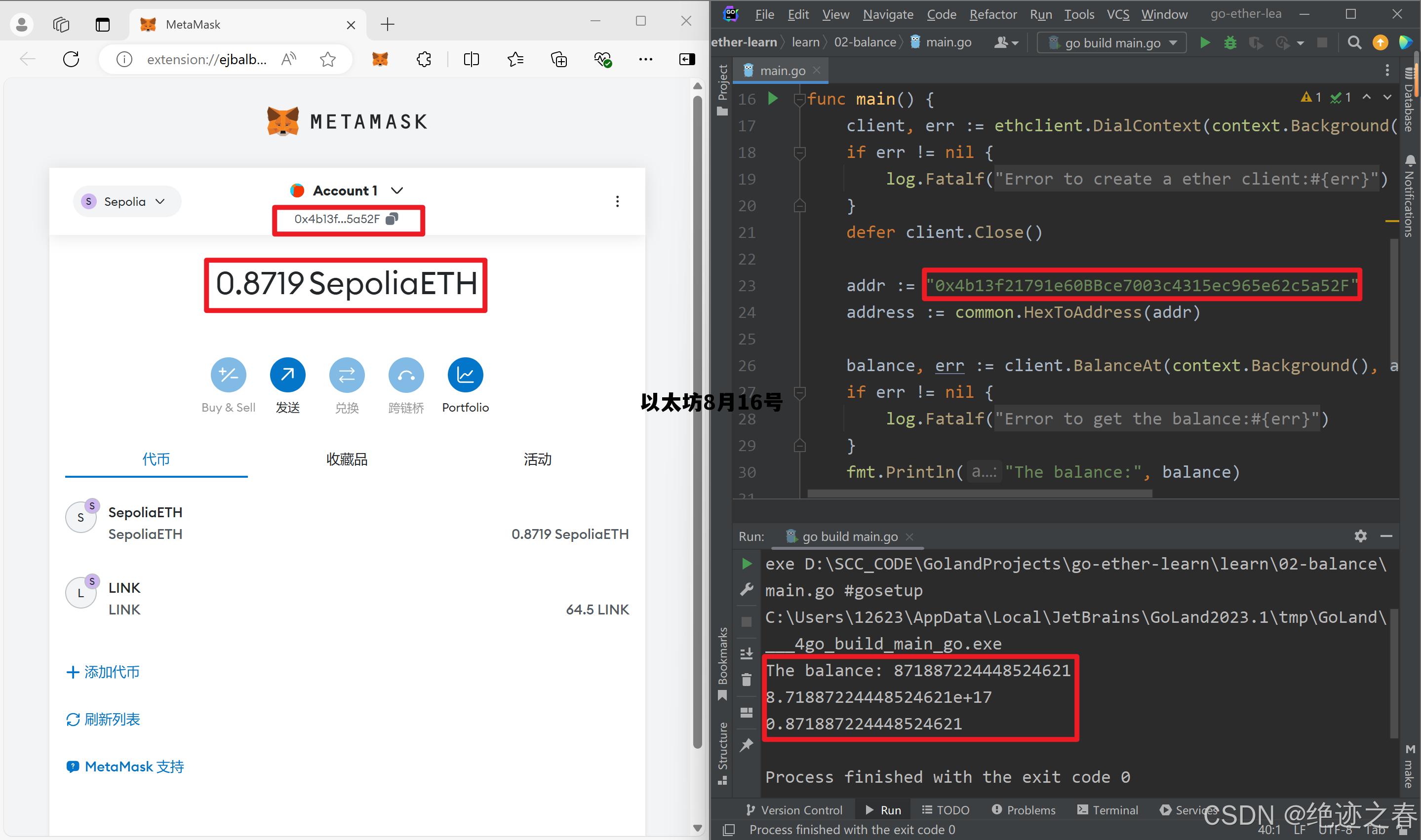Open the MetaMask Portfolio chart icon
The image size is (1421, 840).
465,375
